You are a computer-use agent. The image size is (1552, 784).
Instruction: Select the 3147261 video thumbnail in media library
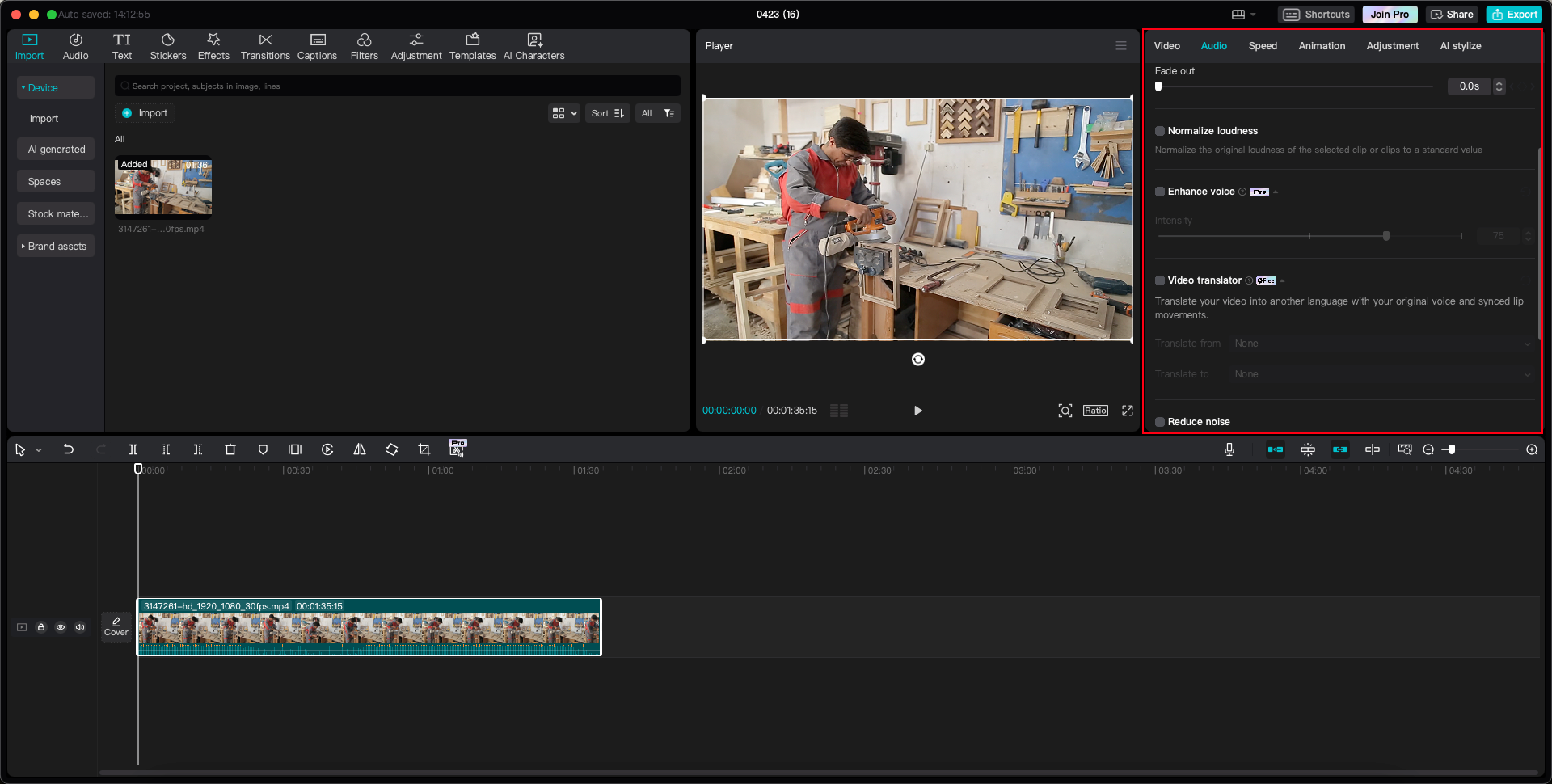[162, 188]
